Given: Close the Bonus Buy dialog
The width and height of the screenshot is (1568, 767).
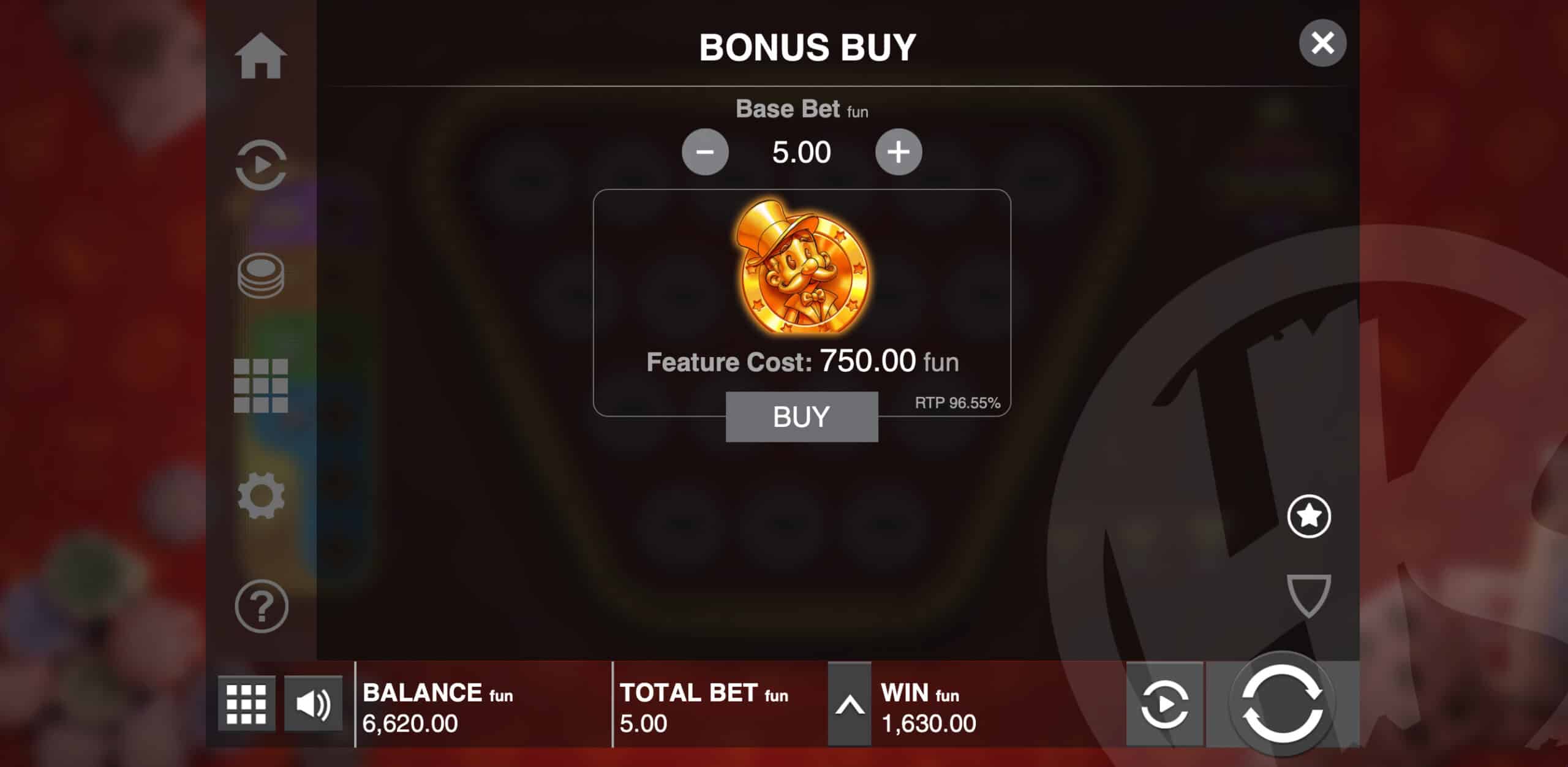Looking at the screenshot, I should (1322, 43).
